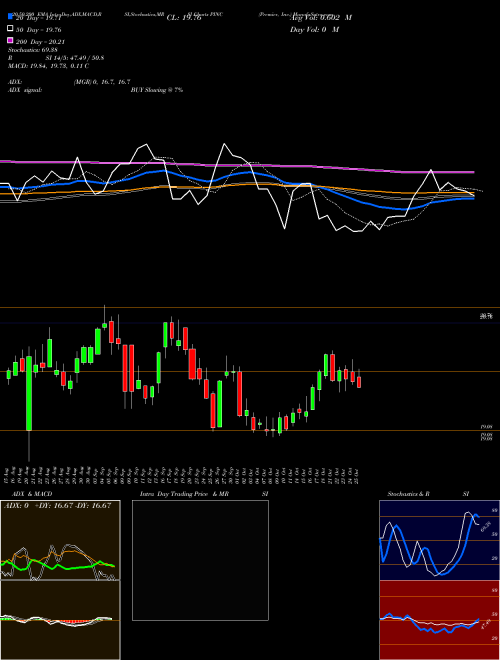This screenshot has width=500, height=660.
Task: Click the 'Day Vol: 0 M' text
Action: click(x=314, y=29)
